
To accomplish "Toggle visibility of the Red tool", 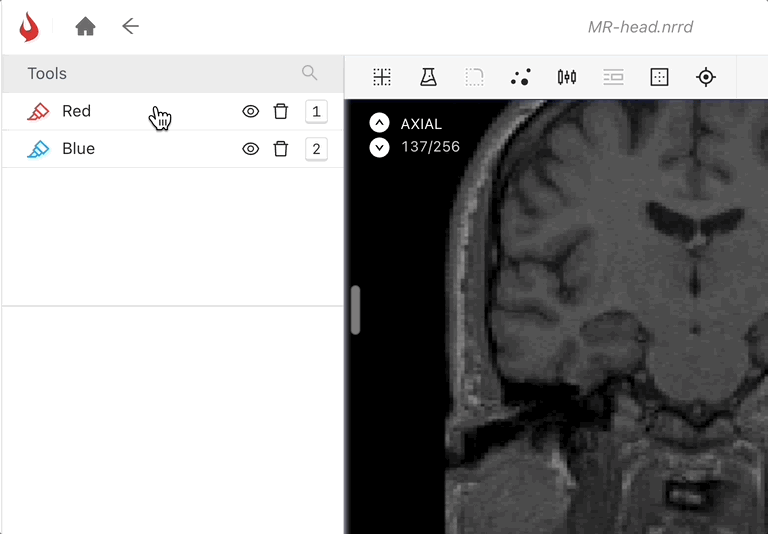I will [251, 111].
